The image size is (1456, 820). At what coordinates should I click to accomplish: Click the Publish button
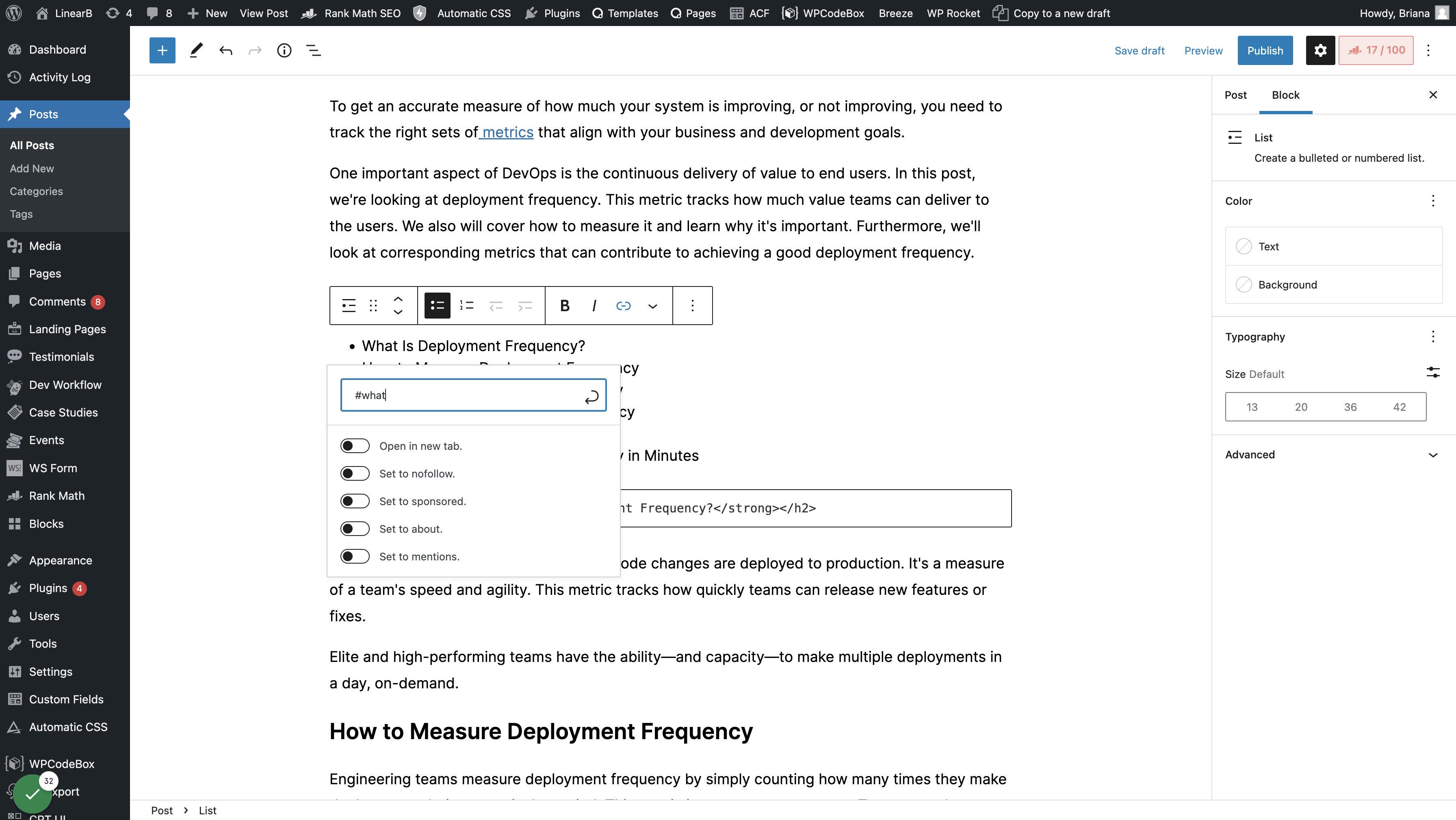pos(1265,50)
